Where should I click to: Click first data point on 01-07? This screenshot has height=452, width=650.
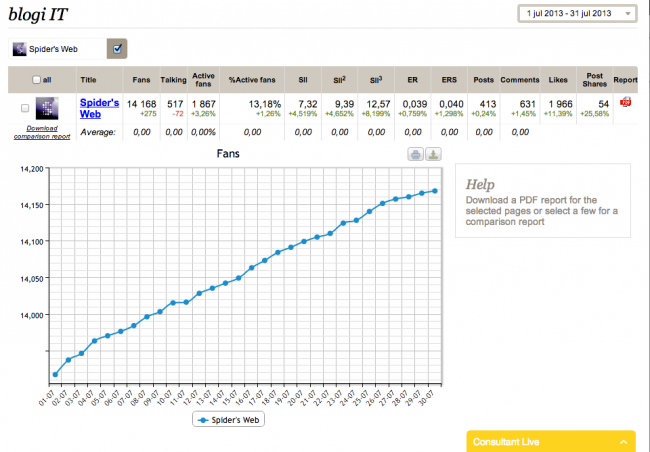click(x=55, y=374)
